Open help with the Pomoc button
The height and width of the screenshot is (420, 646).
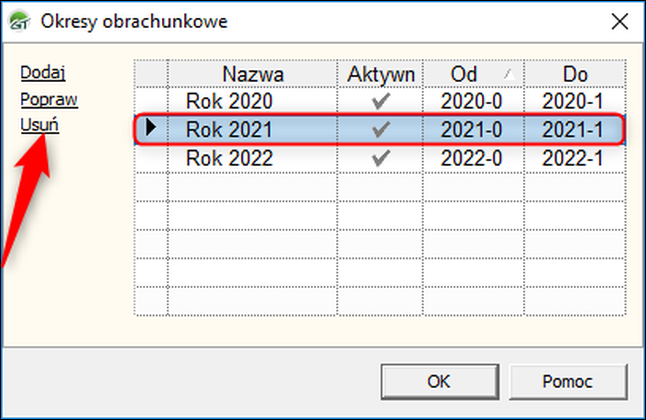coord(568,382)
